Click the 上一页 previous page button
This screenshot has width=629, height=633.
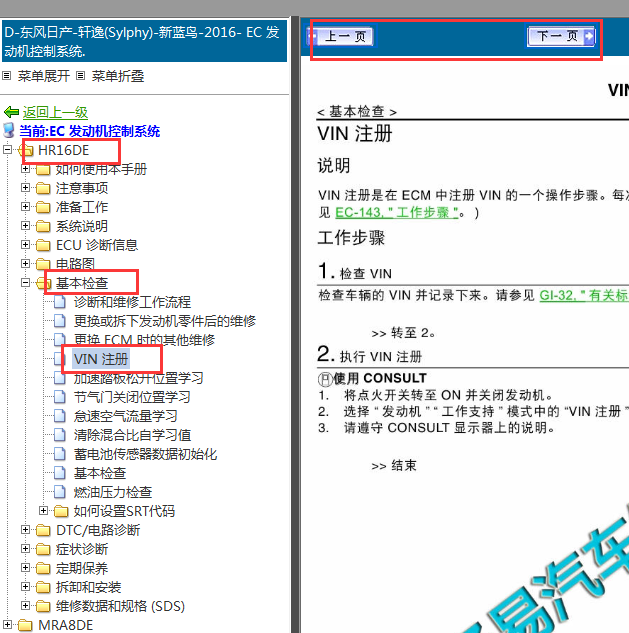click(340, 37)
